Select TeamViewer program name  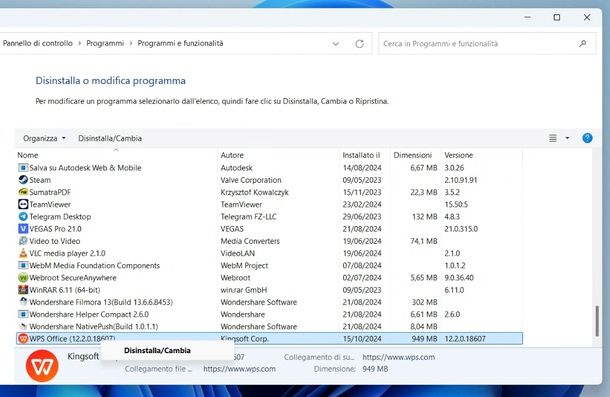coord(50,204)
